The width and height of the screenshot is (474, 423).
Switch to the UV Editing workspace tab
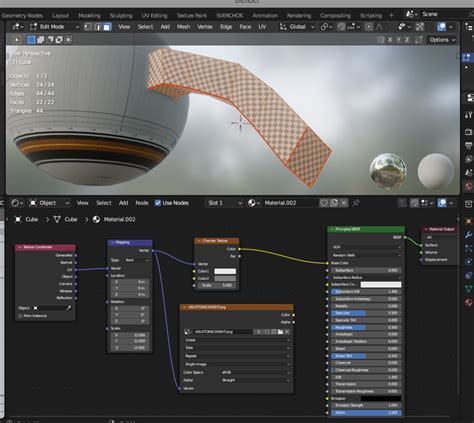point(154,15)
